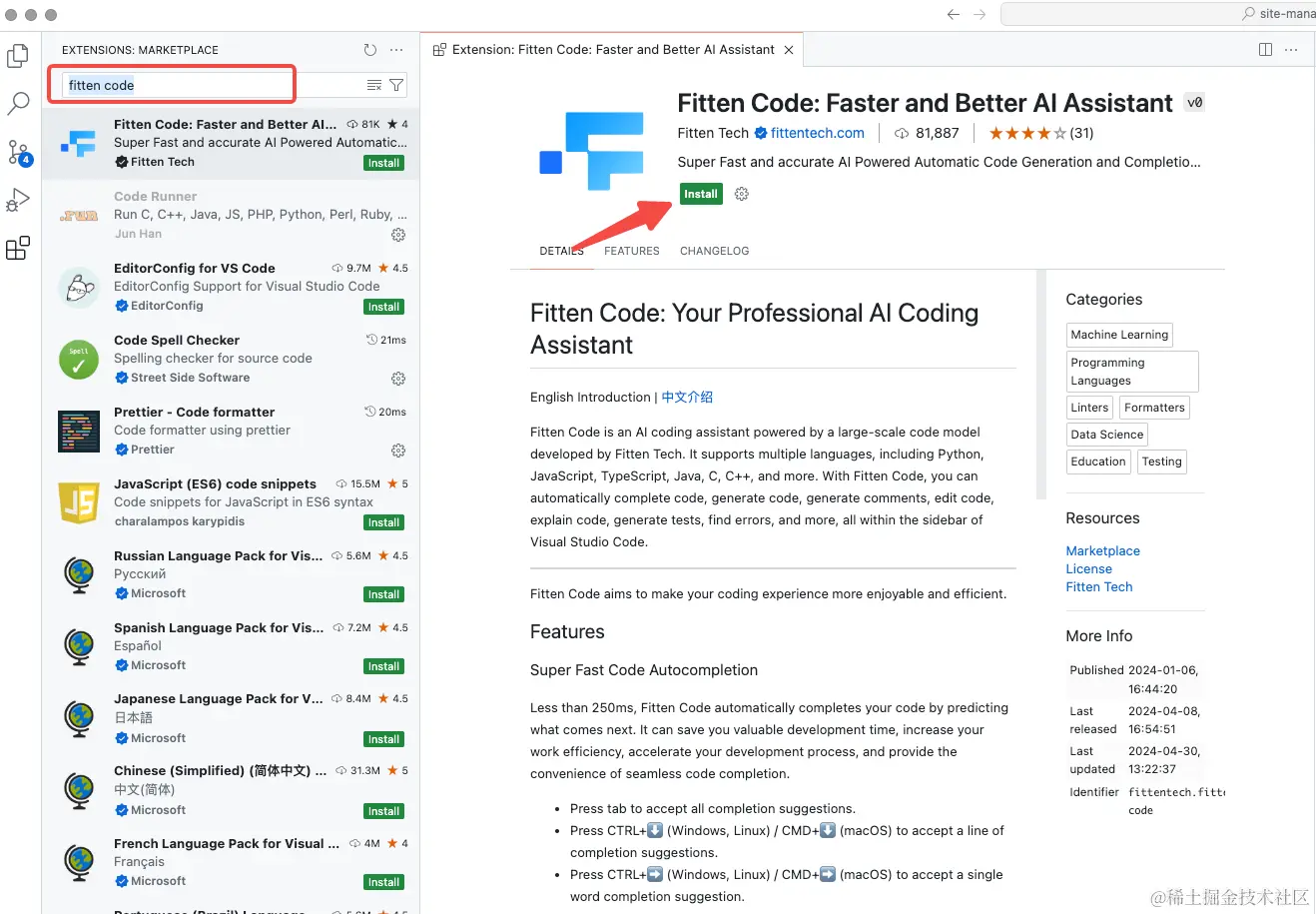Go forward using navigation arrow
The width and height of the screenshot is (1316, 914).
tap(980, 14)
